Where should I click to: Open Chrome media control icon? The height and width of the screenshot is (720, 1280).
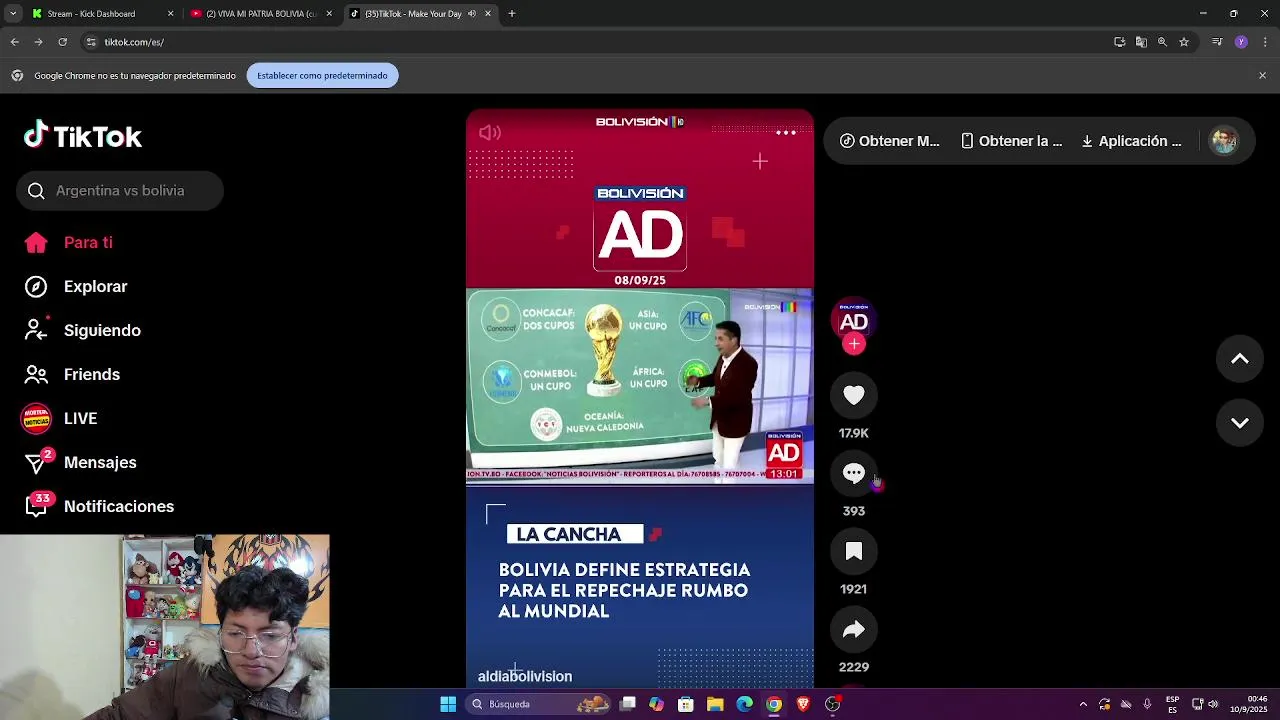point(1217,42)
